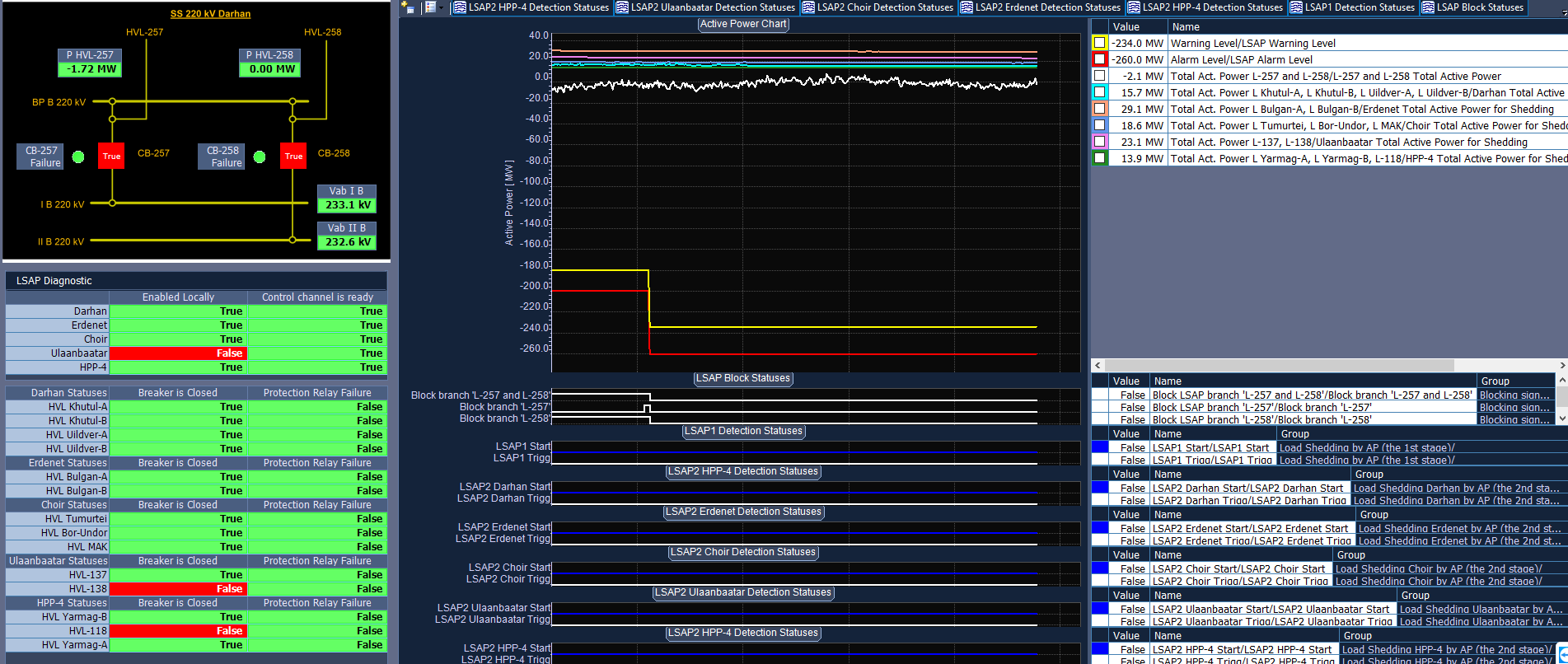The height and width of the screenshot is (664, 1568).
Task: Switch to LSAP2 Ulaanbaatar Detection Statuses tab
Action: (712, 7)
